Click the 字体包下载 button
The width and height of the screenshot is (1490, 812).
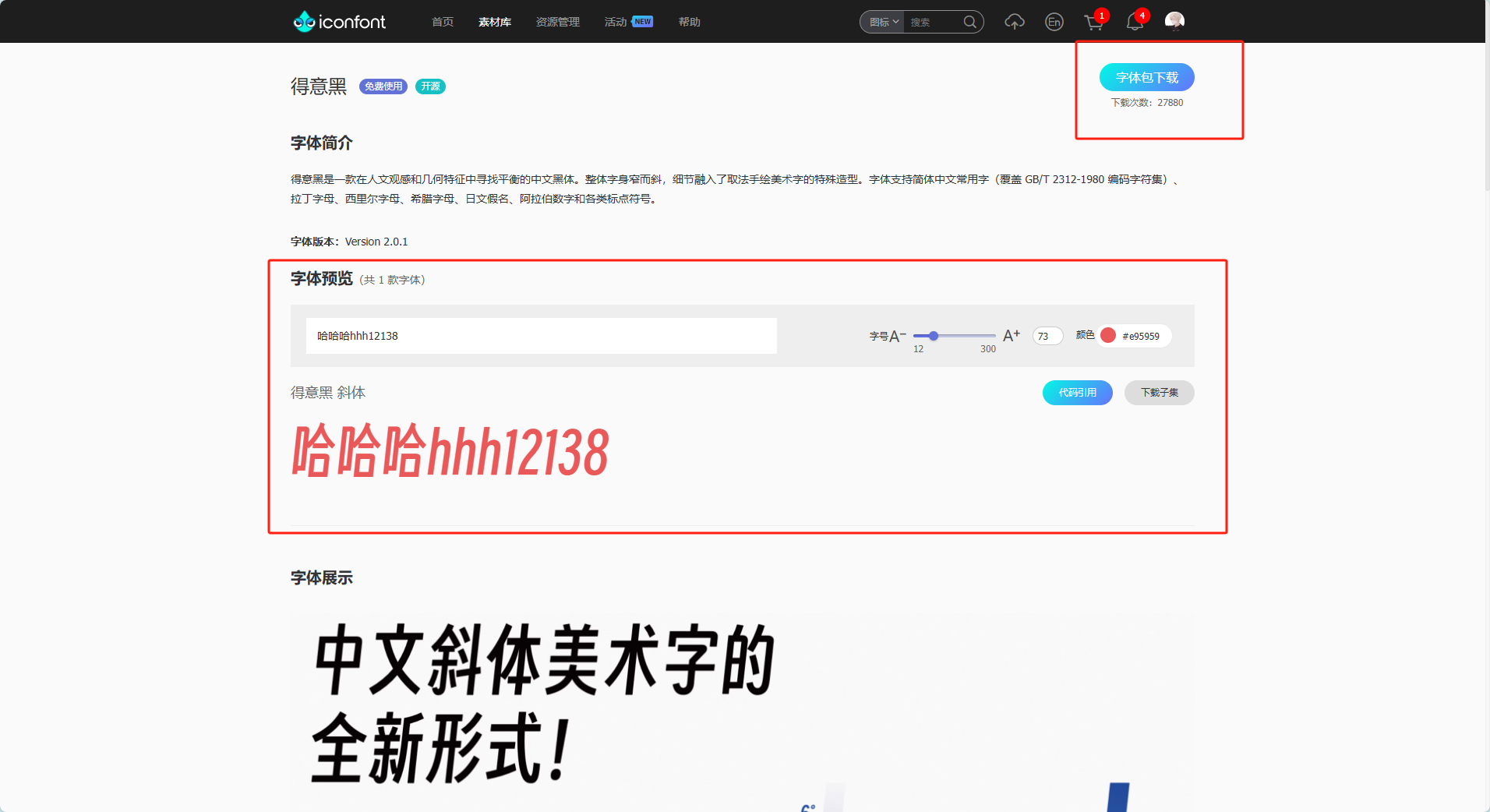coord(1146,77)
